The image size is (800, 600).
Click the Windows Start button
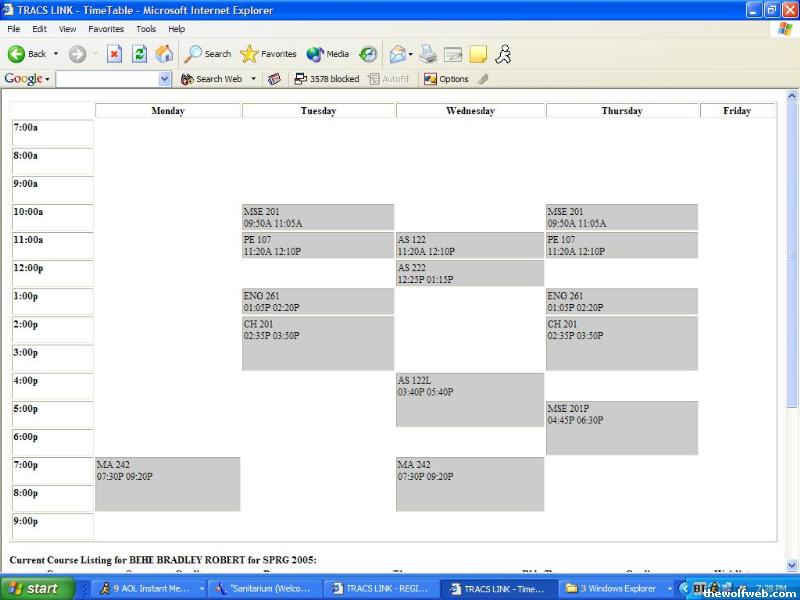coord(33,588)
